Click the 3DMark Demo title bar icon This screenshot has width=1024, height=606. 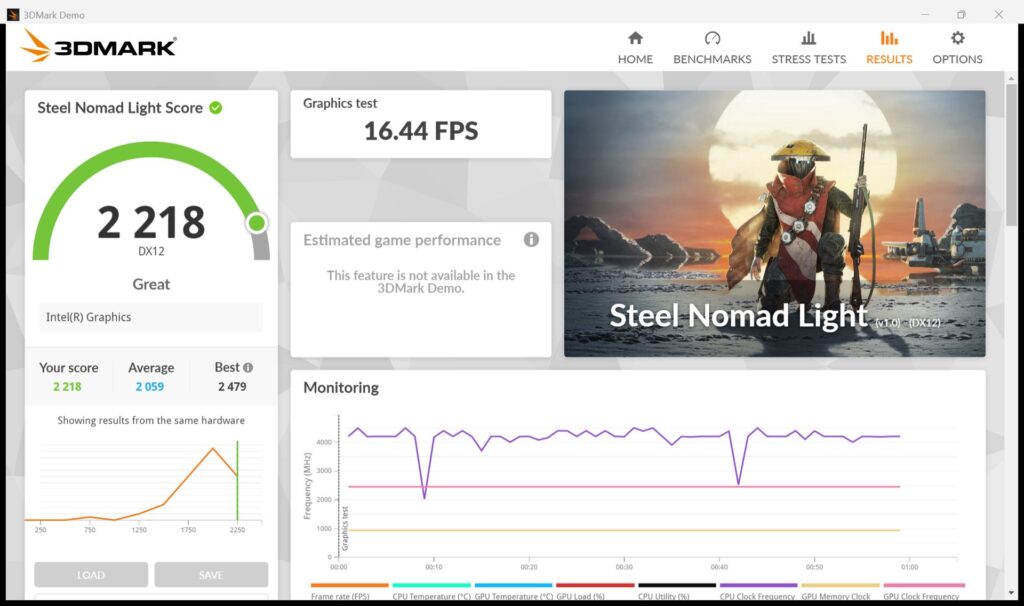pyautogui.click(x=12, y=14)
